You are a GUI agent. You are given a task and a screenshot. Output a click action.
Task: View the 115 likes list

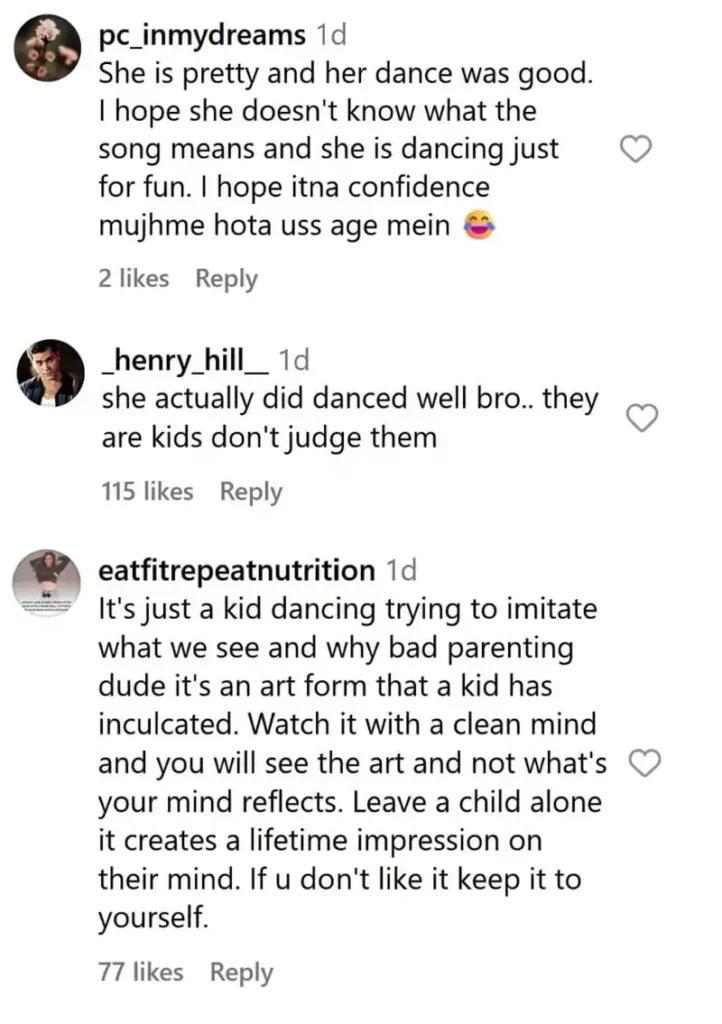coord(147,491)
